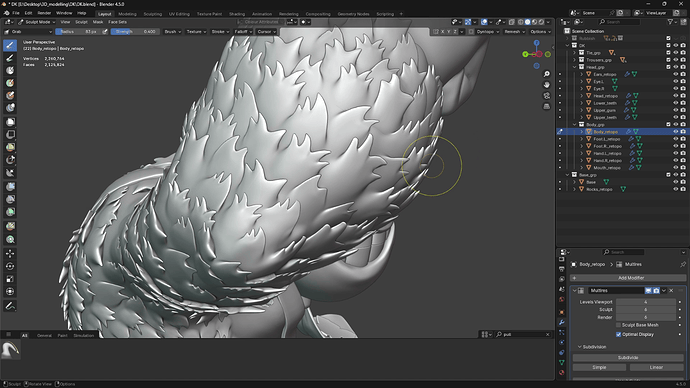The image size is (690, 388).
Task: Open the Render menu
Action: pos(44,13)
